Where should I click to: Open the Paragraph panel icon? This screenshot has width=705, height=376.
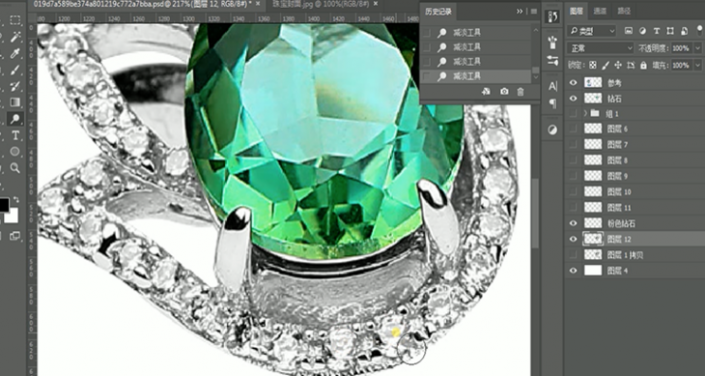point(552,104)
